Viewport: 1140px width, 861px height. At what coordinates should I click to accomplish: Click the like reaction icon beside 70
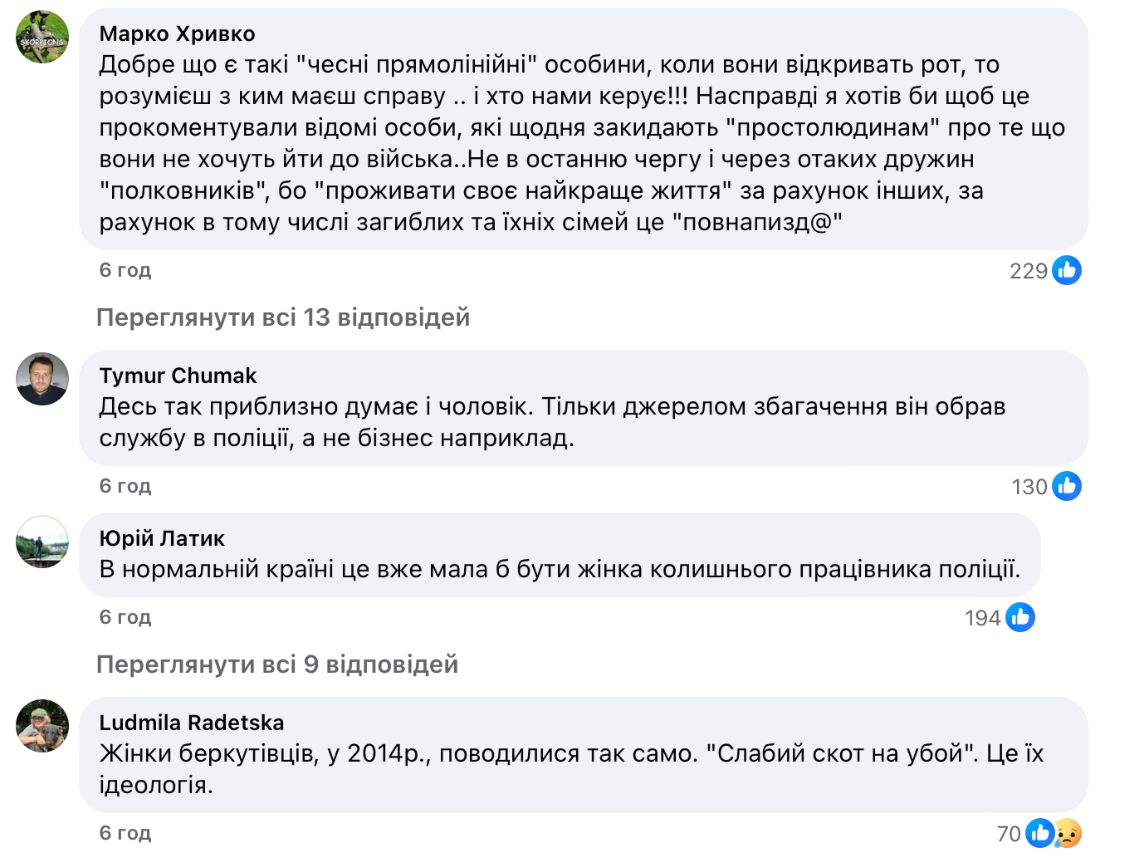(x=1040, y=833)
